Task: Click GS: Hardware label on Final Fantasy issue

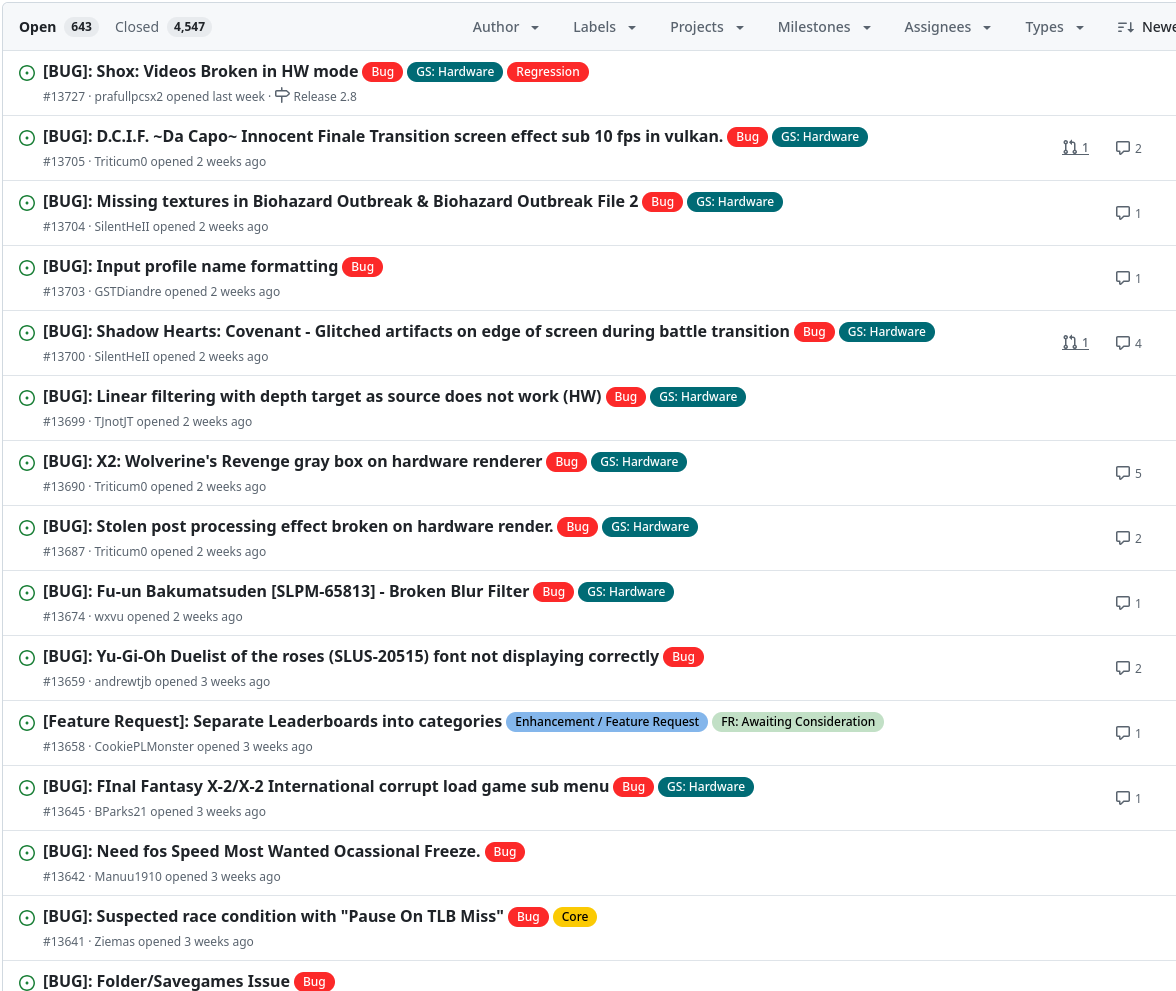Action: (x=706, y=787)
